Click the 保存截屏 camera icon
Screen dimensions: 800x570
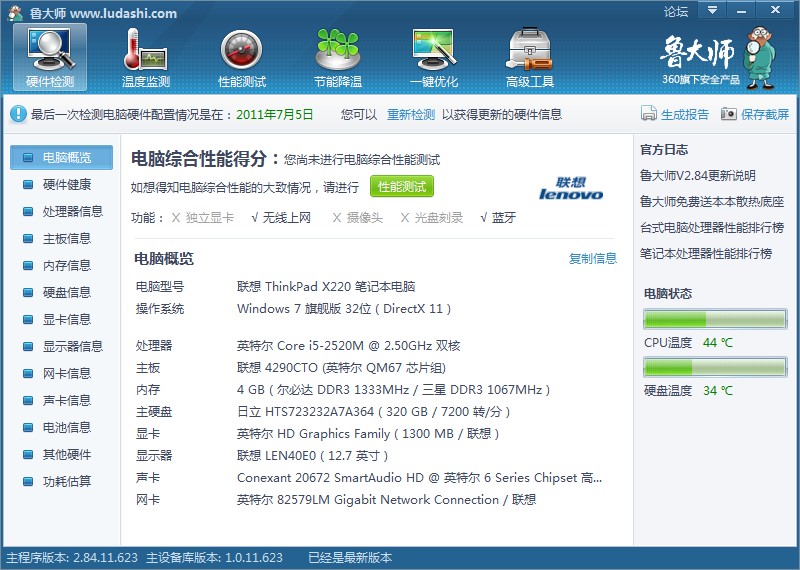click(729, 113)
